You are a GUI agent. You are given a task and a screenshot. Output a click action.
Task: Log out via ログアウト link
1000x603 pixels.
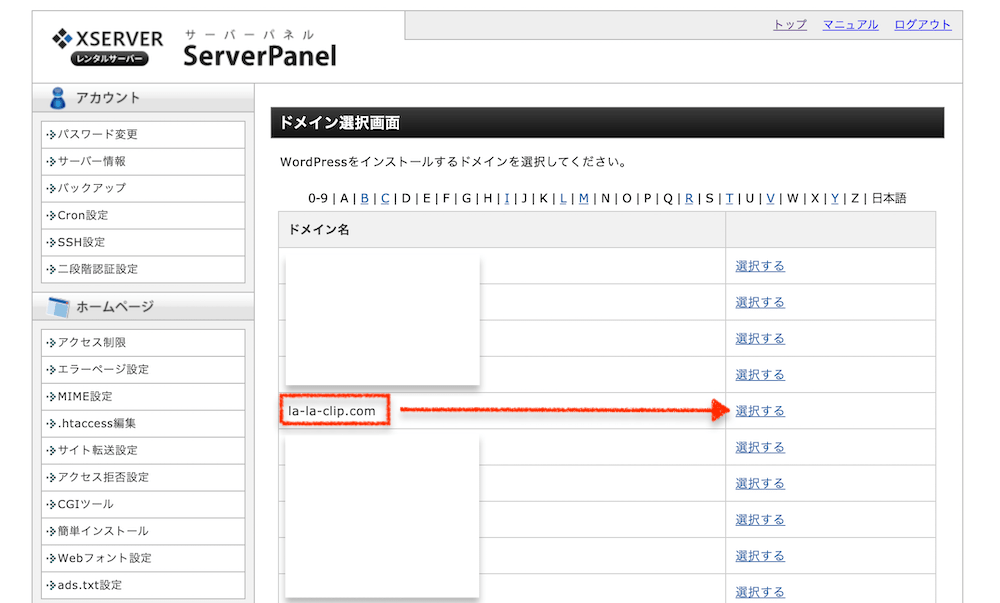pyautogui.click(x=922, y=25)
